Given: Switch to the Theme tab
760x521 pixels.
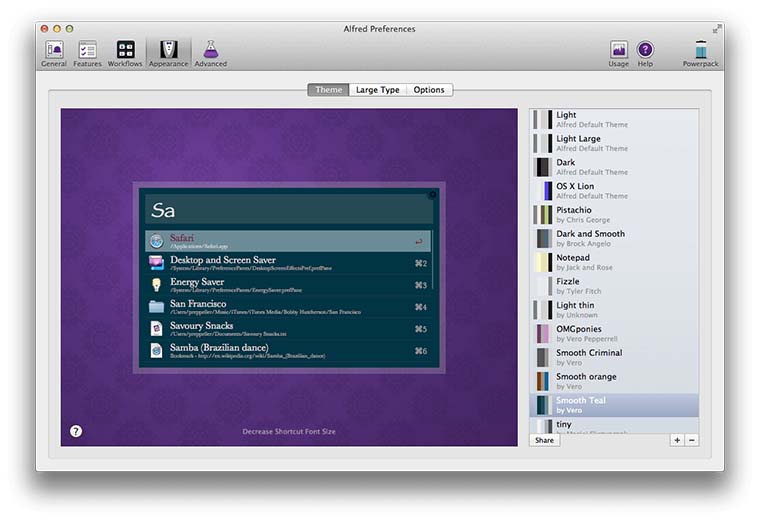Looking at the screenshot, I should point(329,90).
